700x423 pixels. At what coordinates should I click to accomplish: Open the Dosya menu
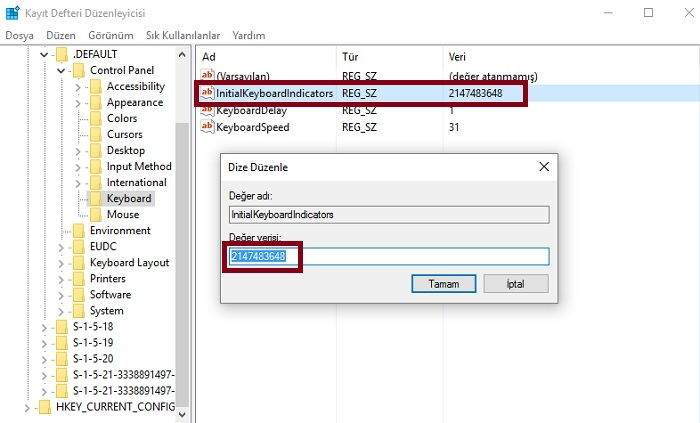point(19,35)
